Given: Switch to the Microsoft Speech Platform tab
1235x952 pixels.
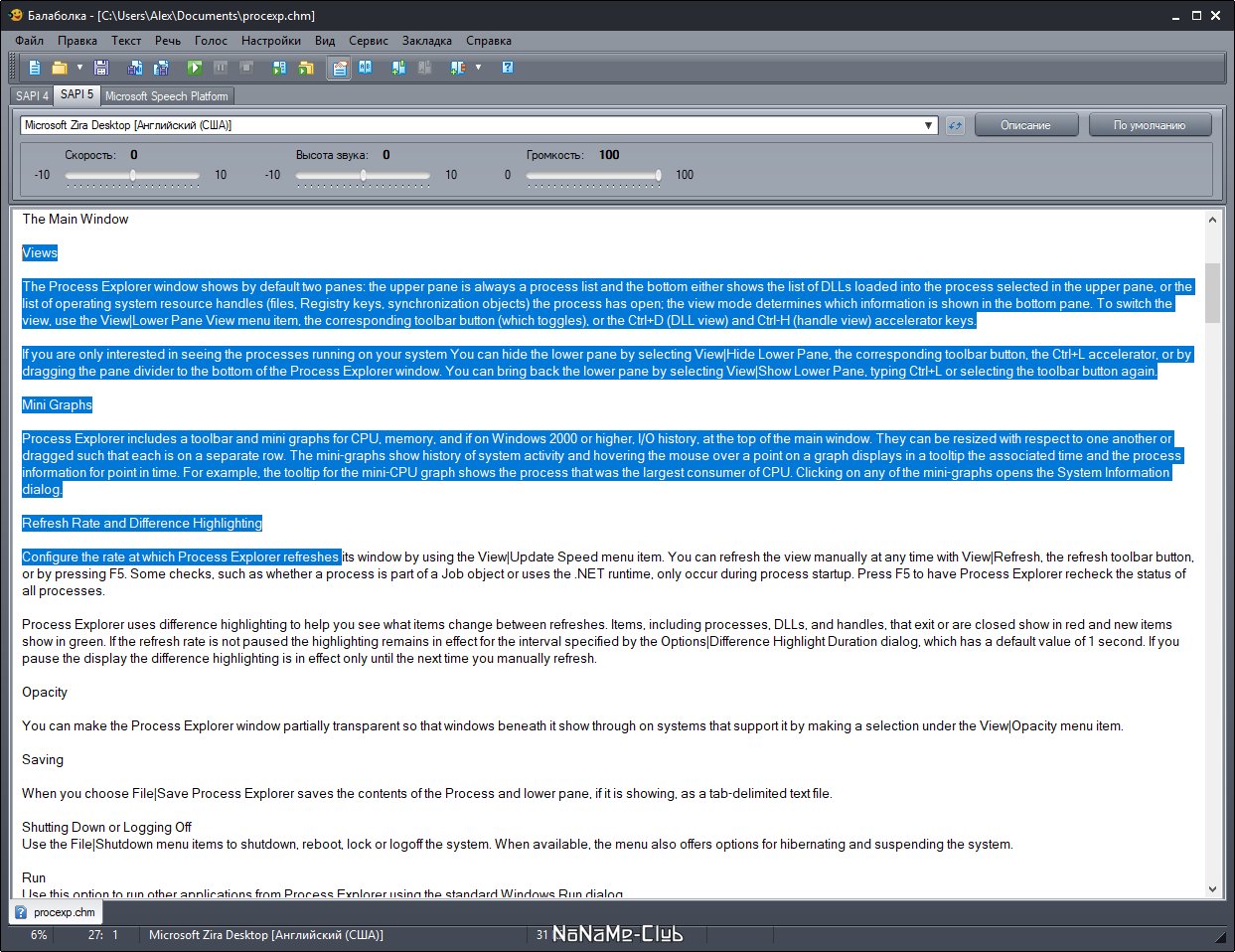Looking at the screenshot, I should (x=167, y=96).
